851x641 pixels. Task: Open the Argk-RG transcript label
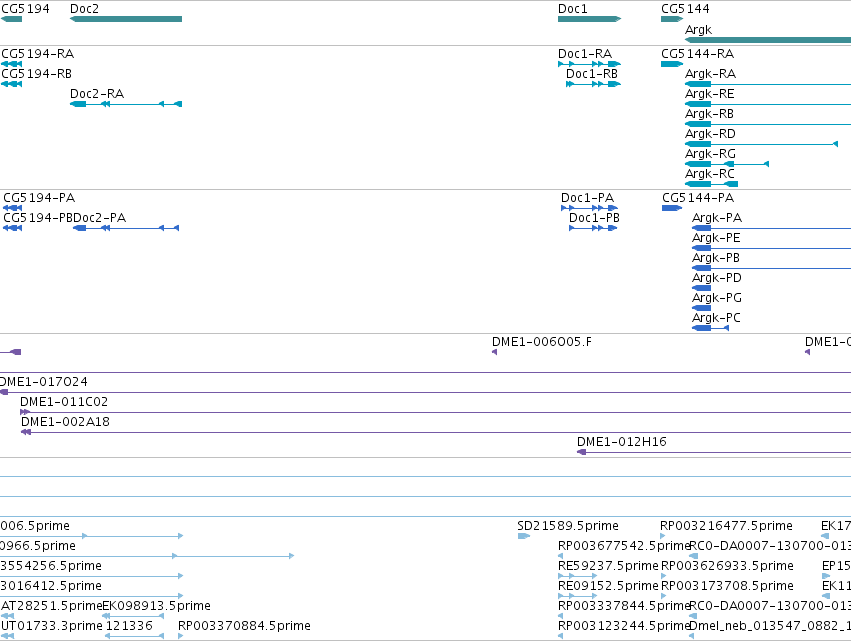710,154
